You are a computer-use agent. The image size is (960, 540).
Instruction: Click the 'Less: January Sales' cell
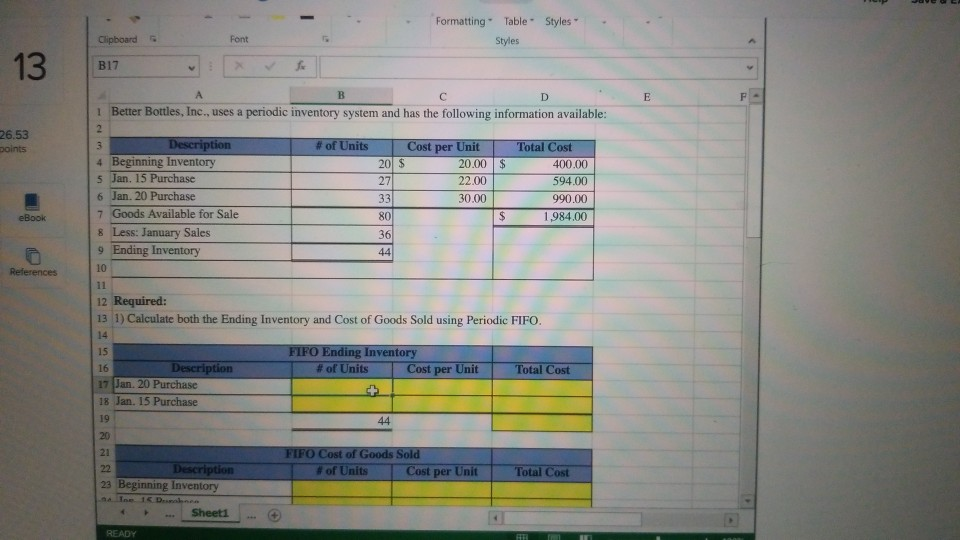[x=200, y=233]
